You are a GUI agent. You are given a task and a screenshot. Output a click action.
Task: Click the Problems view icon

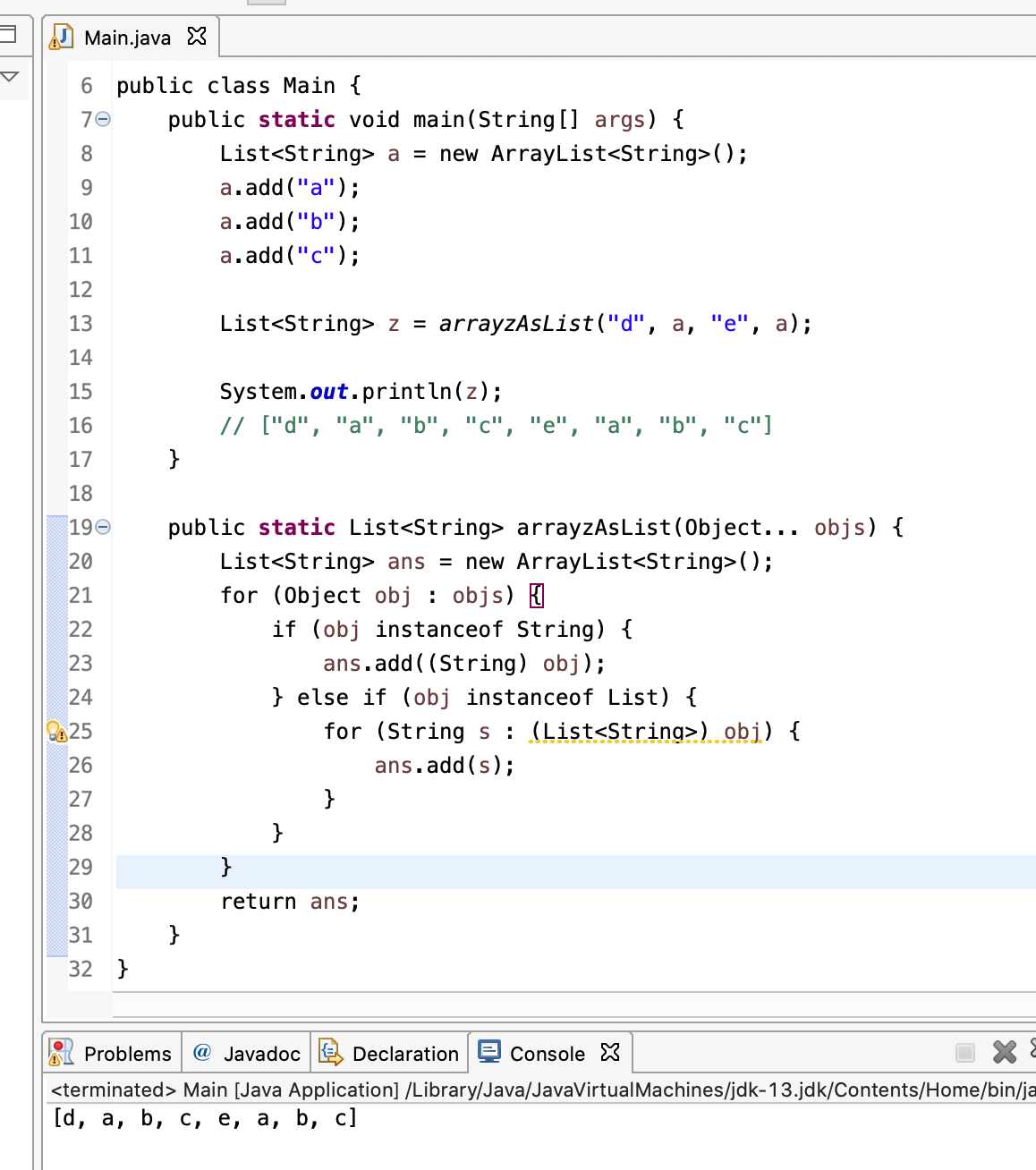(x=61, y=1052)
